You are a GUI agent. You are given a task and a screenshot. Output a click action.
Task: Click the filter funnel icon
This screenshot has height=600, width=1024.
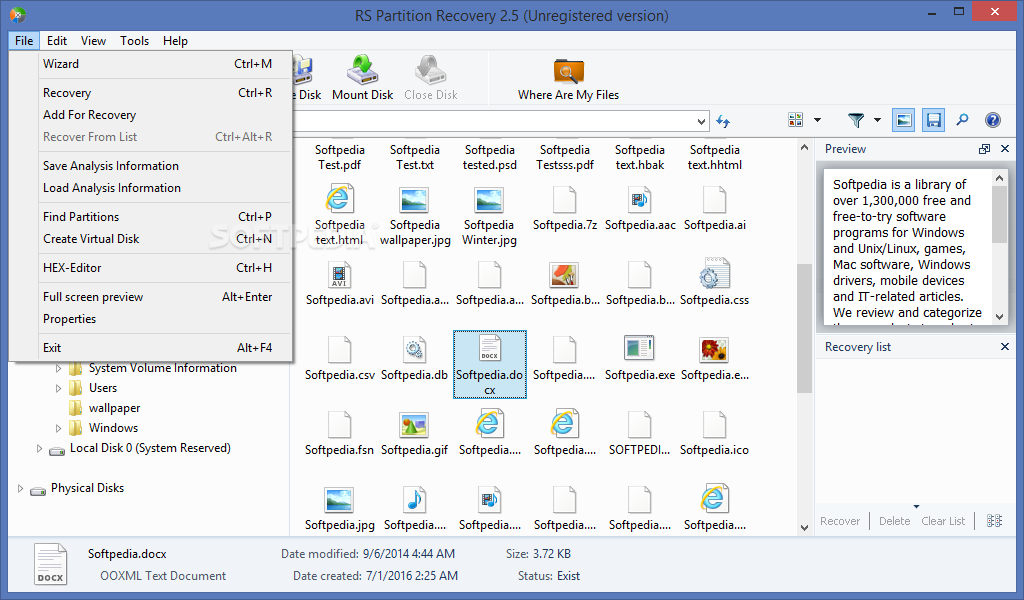click(856, 119)
